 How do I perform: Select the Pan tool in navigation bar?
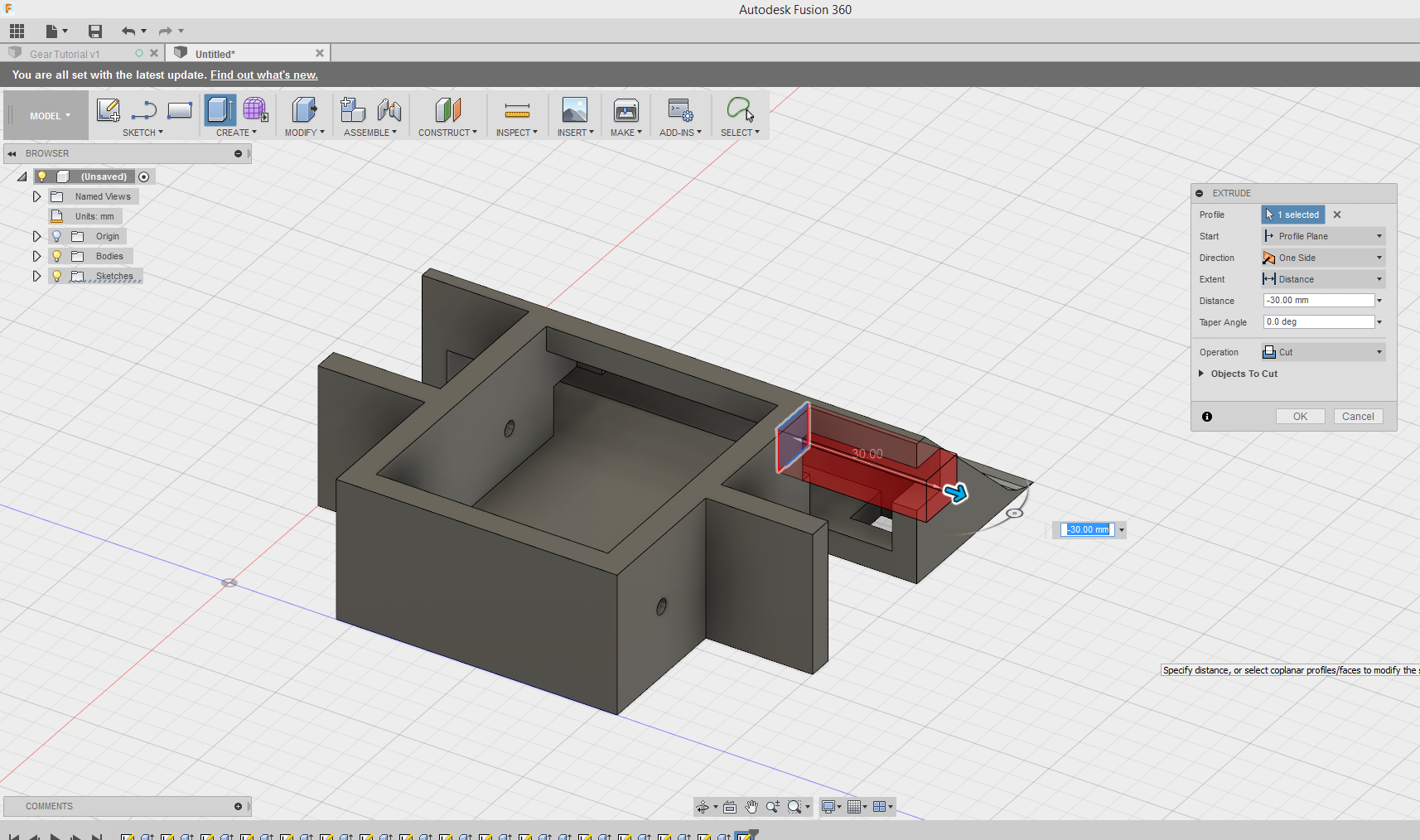pos(751,806)
